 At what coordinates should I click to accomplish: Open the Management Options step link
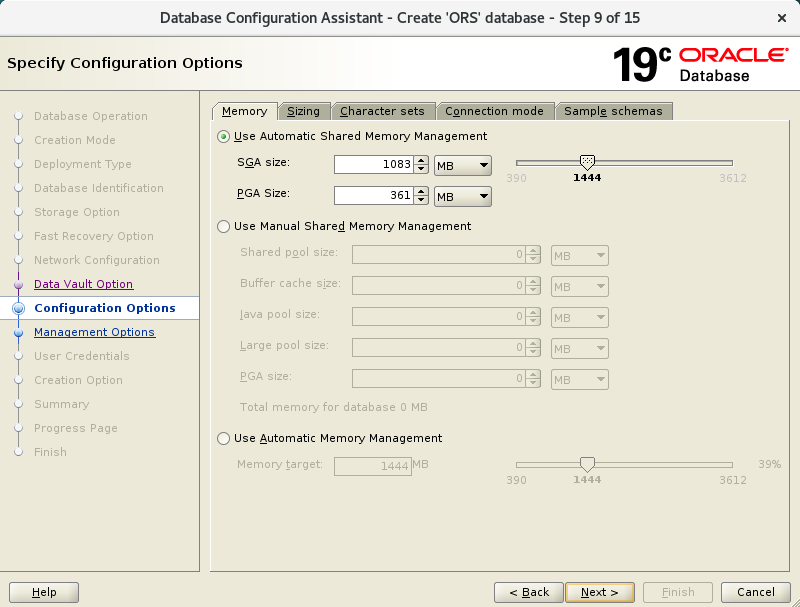point(94,332)
